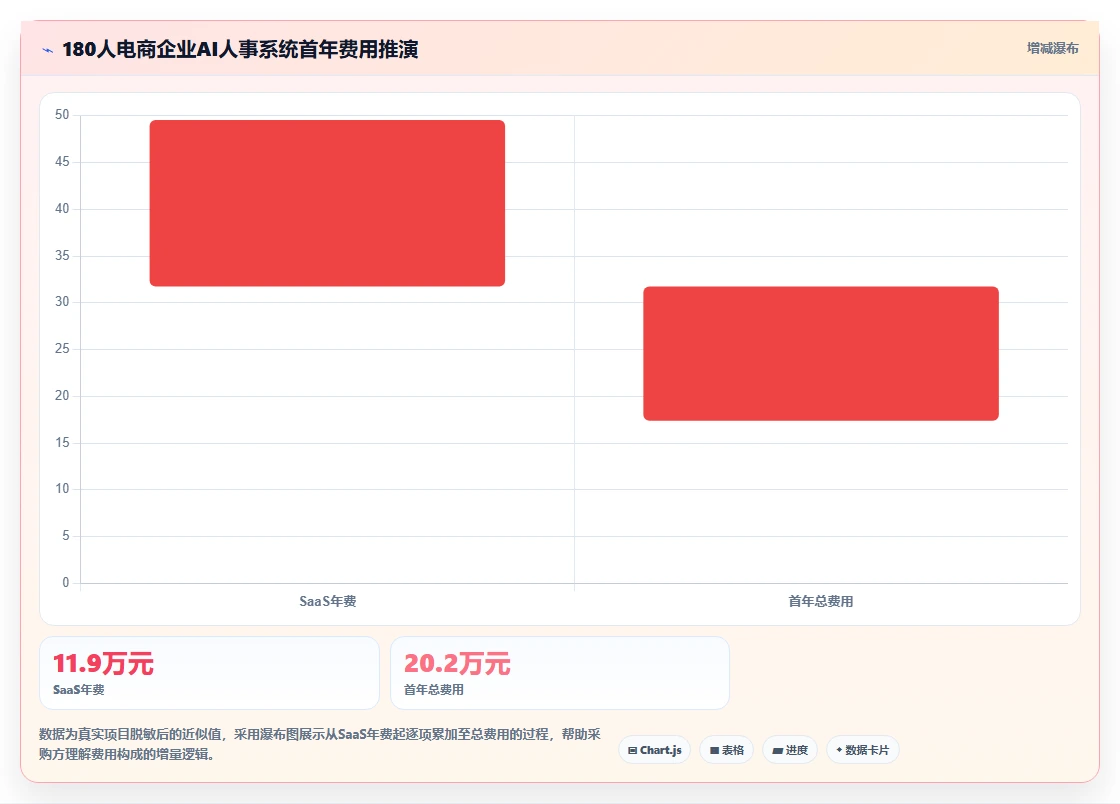This screenshot has height=804, width=1120.
Task: Click the lightning icon beside the title
Action: tap(48, 50)
